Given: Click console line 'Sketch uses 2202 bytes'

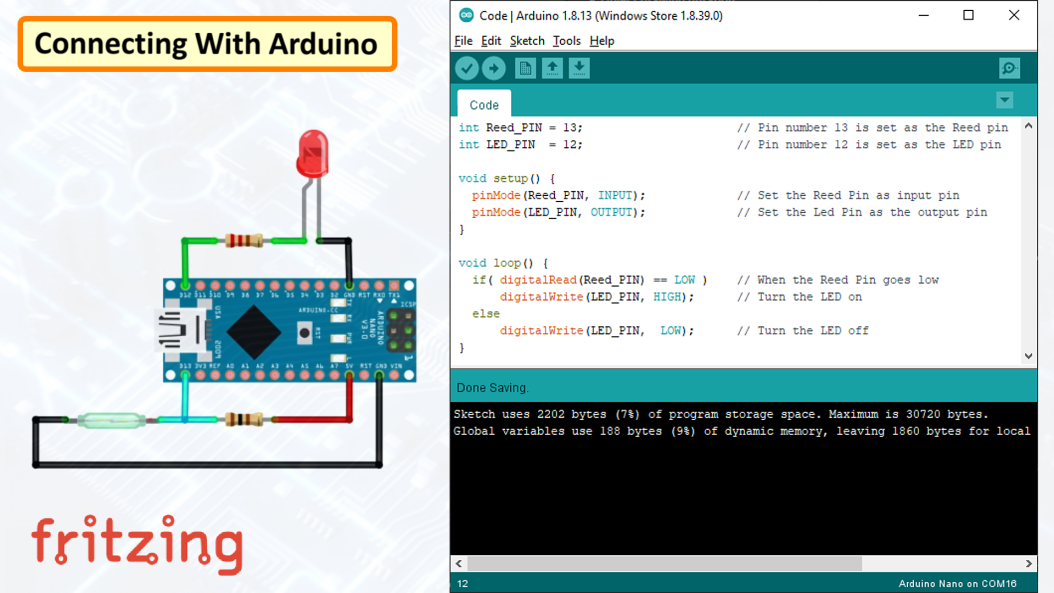Looking at the screenshot, I should tap(721, 415).
